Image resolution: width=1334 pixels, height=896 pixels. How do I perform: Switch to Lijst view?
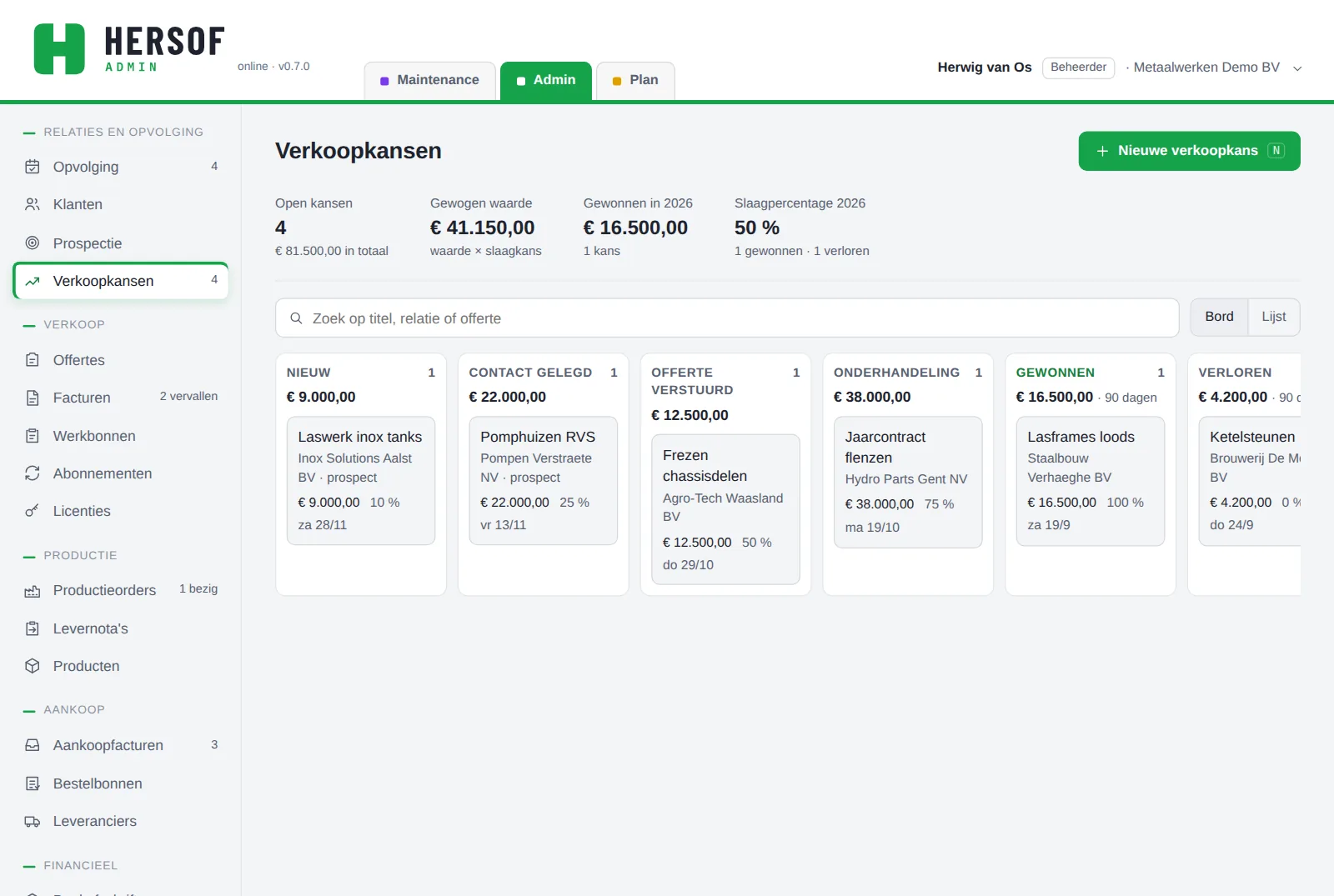pos(1273,317)
